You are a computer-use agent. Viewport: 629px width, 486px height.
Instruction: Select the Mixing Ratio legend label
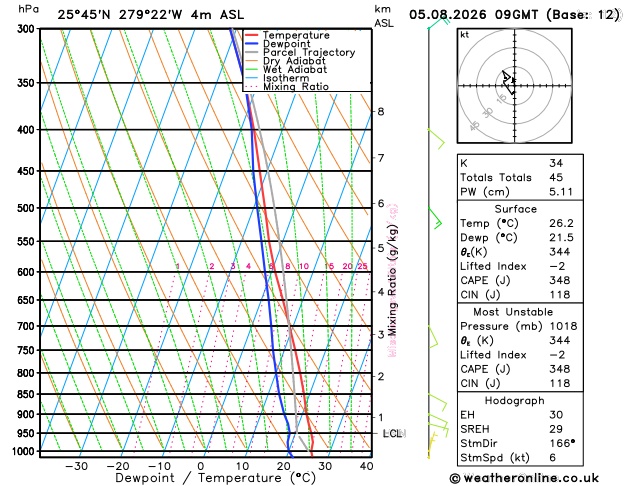pos(296,87)
